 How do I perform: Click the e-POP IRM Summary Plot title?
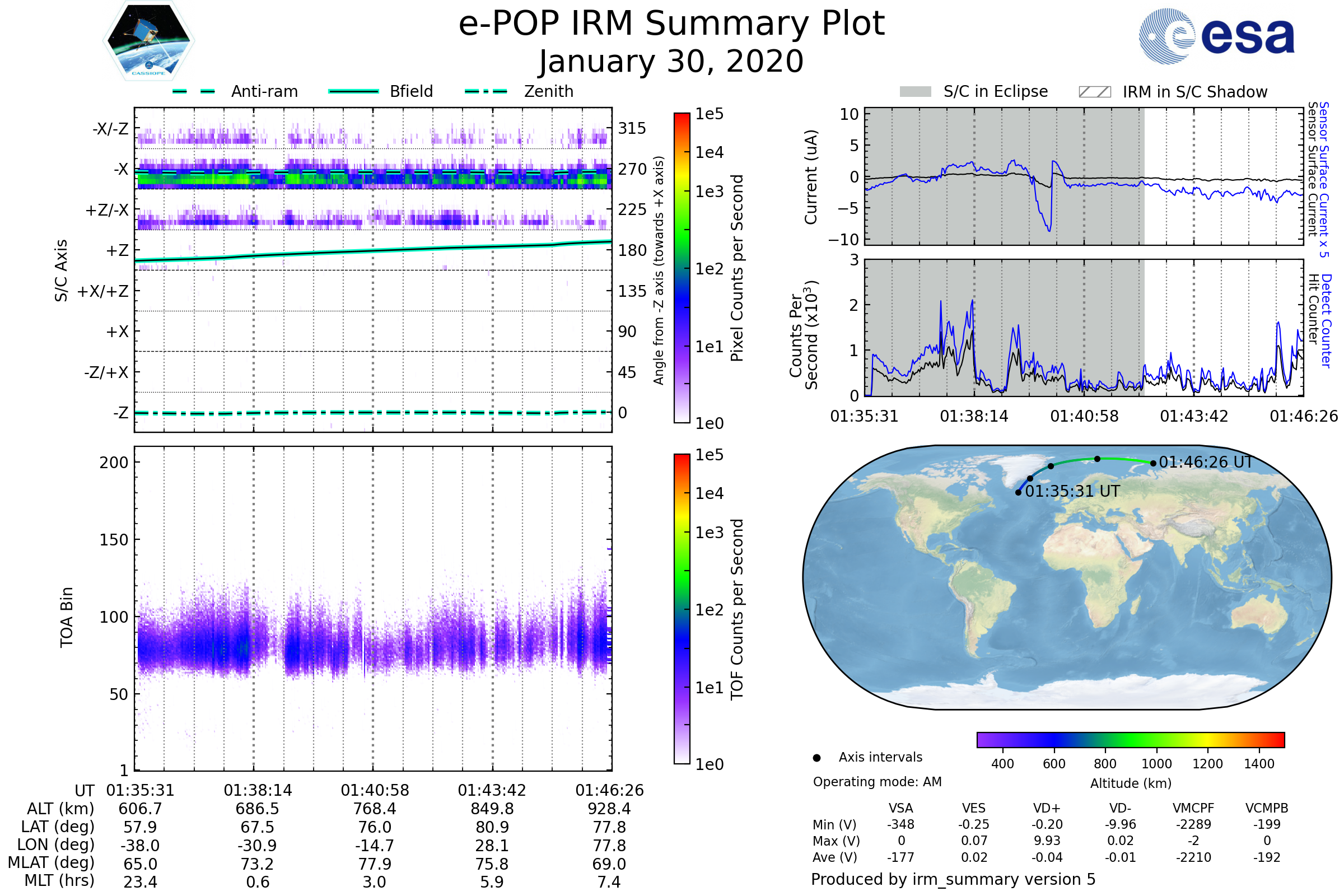tap(671, 24)
